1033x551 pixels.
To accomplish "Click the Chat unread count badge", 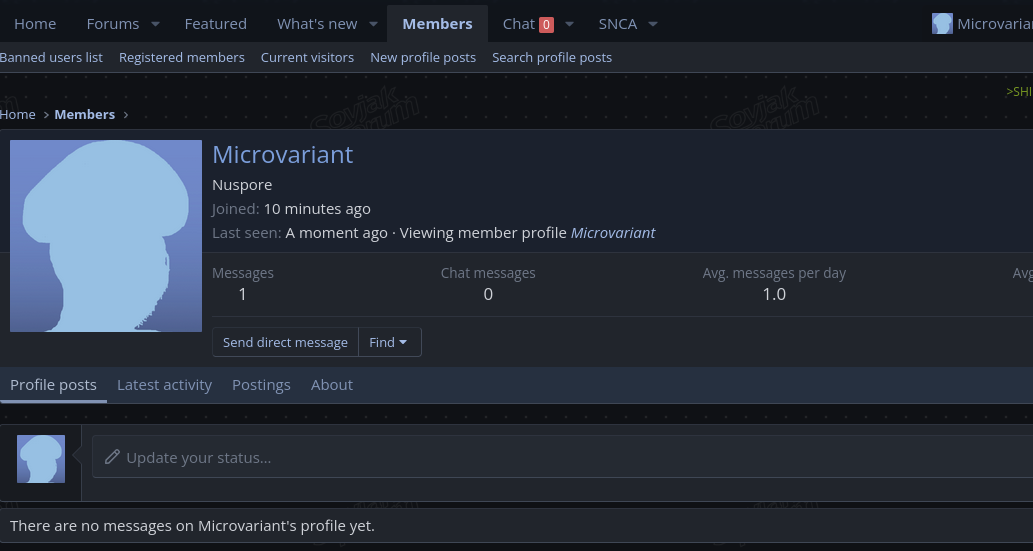I will [546, 24].
